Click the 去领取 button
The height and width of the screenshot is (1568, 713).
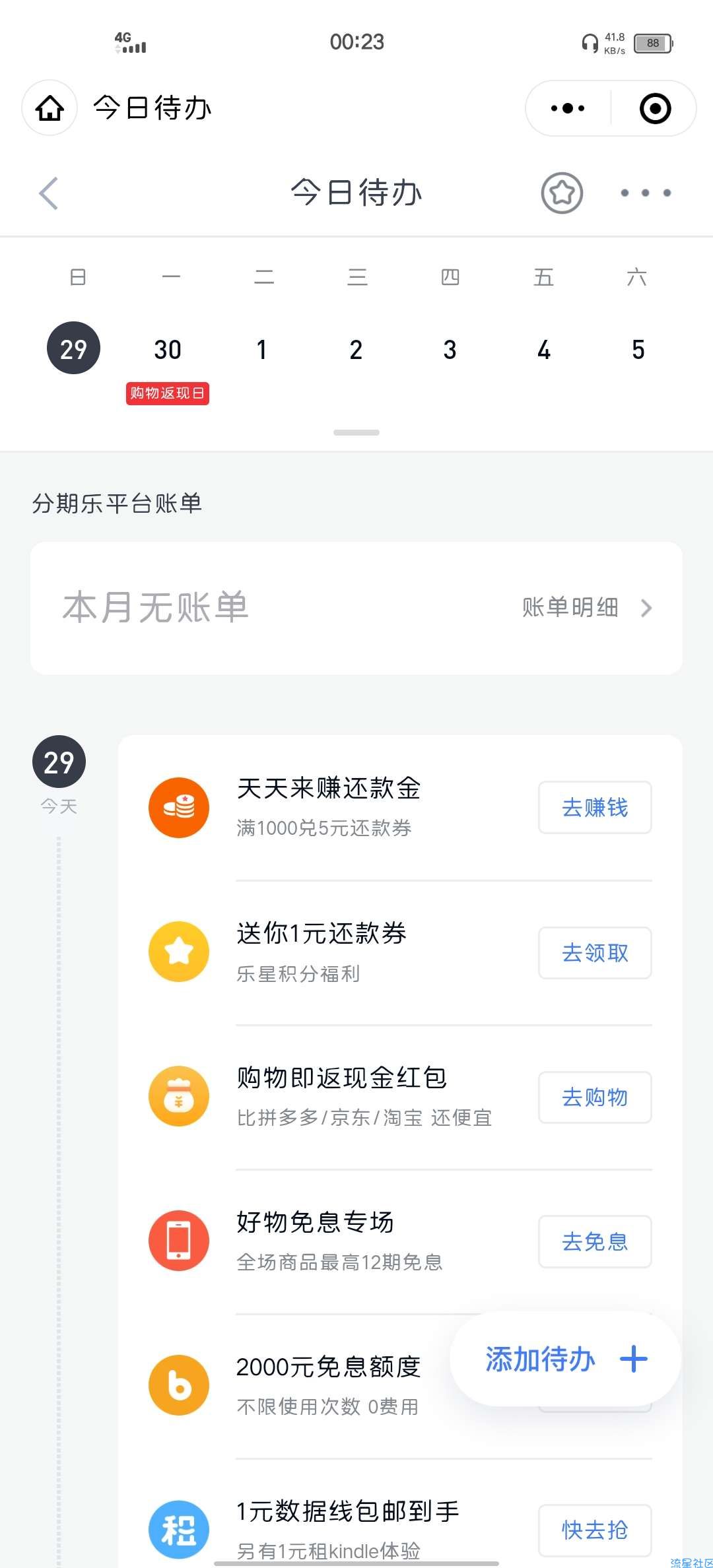point(595,952)
